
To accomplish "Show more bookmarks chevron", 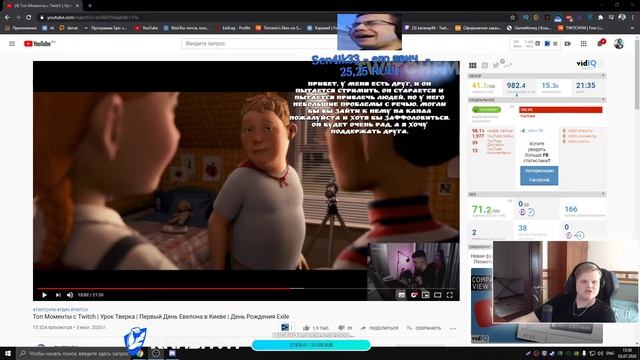I will coord(633,28).
